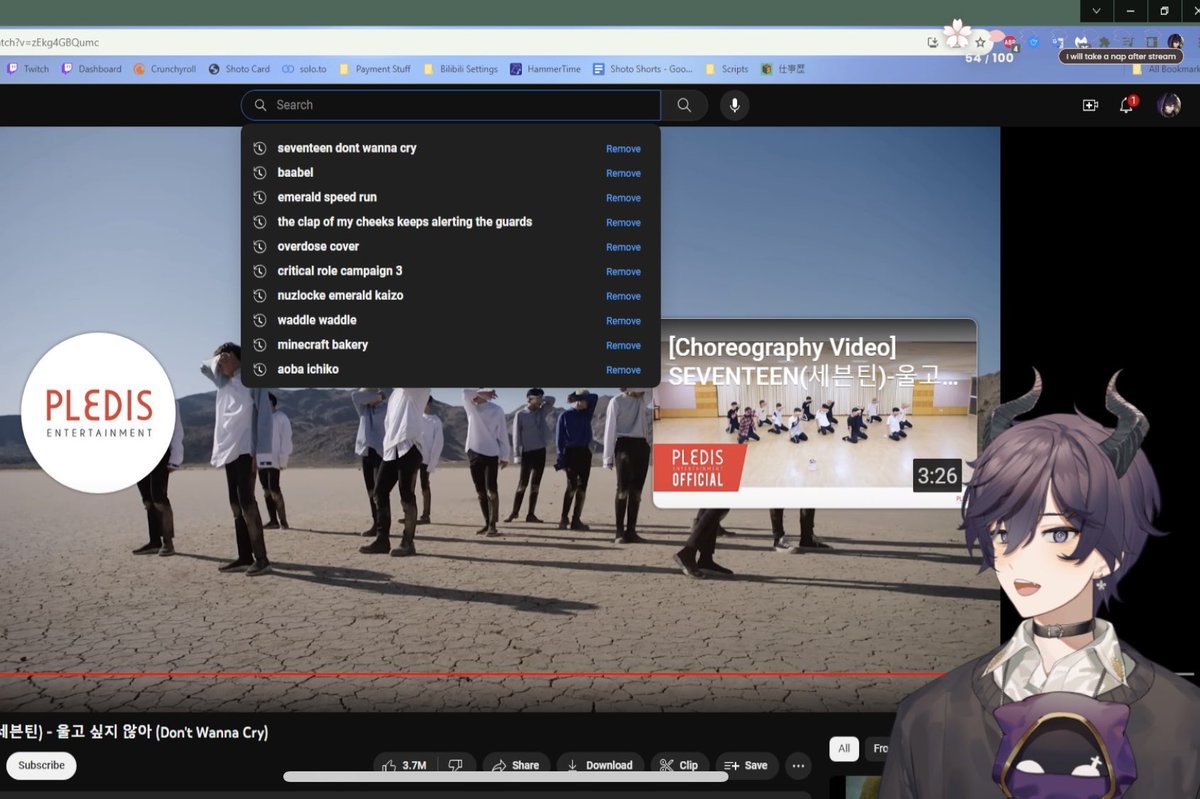This screenshot has height=799, width=1200.
Task: Select suggestion 'nuzlocke emerald kaizo'
Action: coord(340,295)
